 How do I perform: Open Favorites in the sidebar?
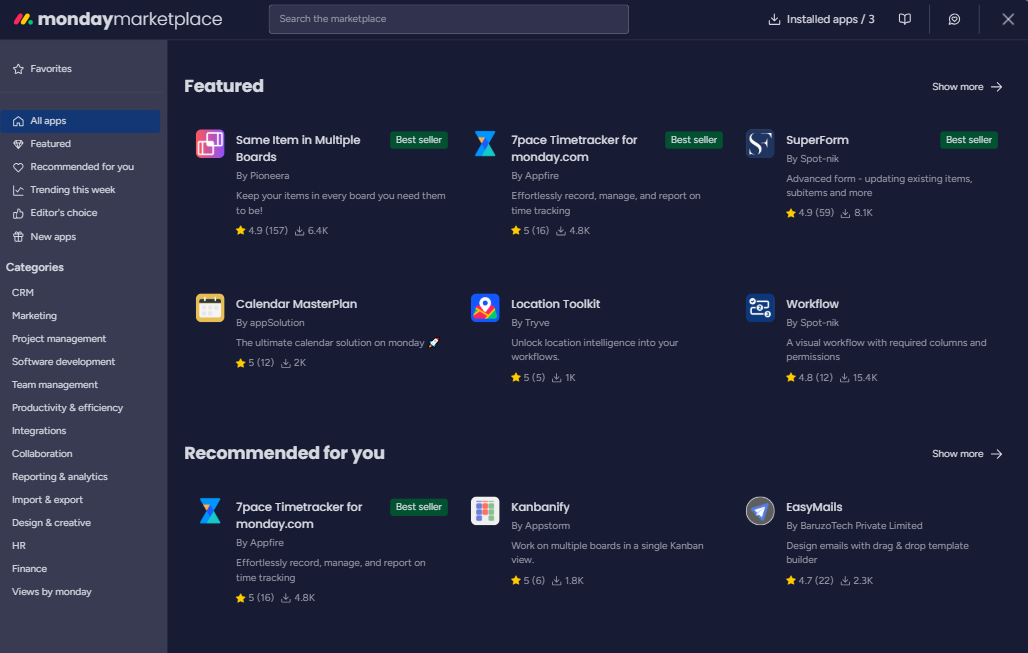(x=50, y=69)
